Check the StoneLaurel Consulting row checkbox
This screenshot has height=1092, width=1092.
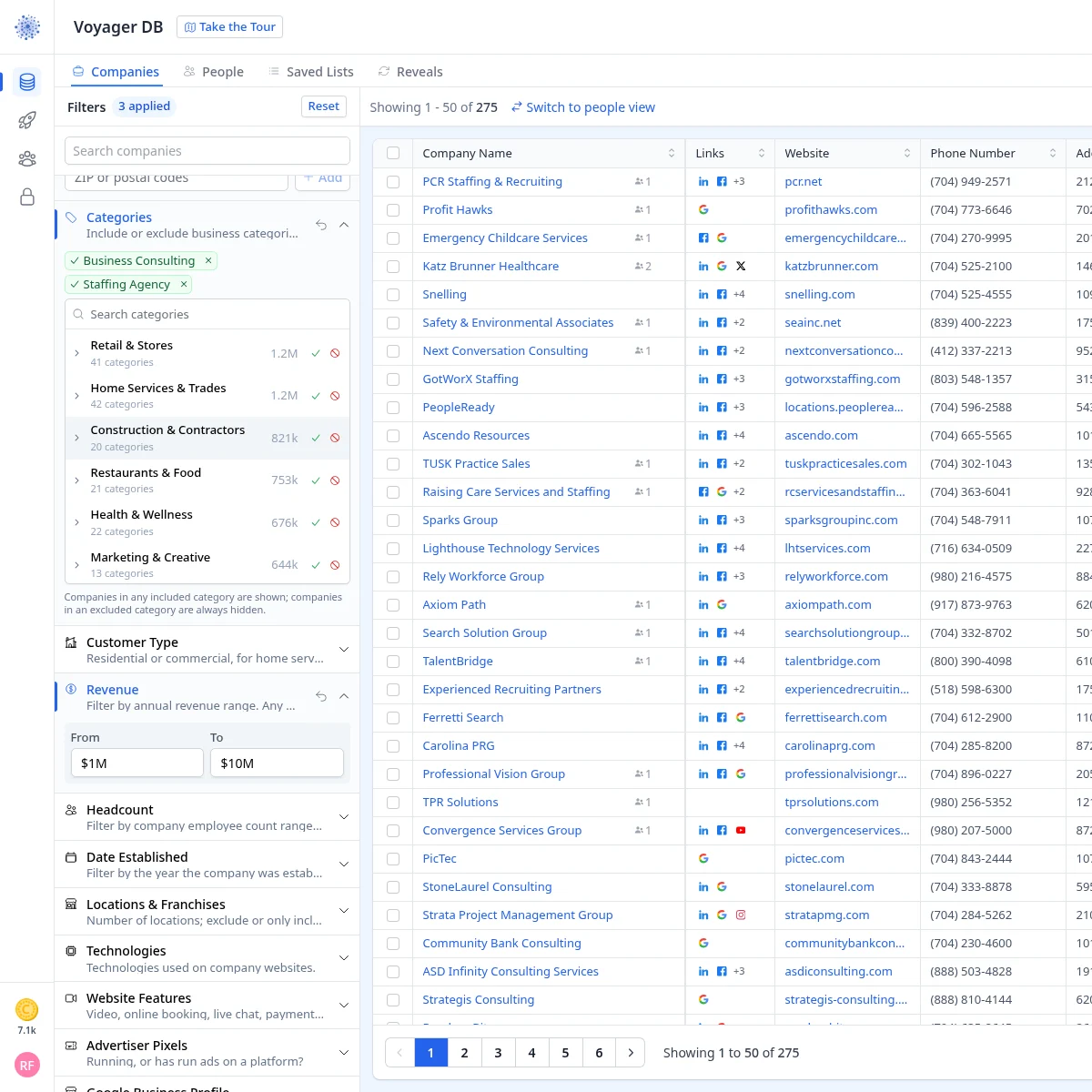point(393,887)
